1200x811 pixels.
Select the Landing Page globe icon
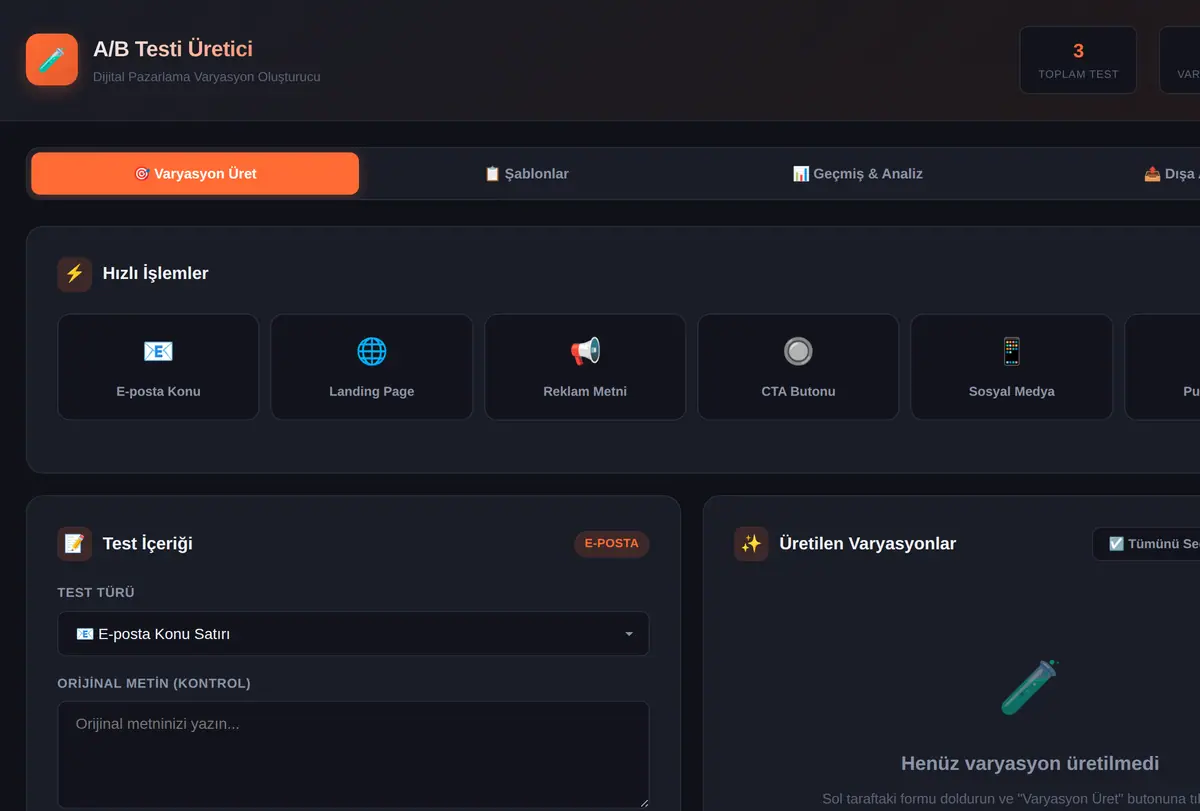click(372, 351)
